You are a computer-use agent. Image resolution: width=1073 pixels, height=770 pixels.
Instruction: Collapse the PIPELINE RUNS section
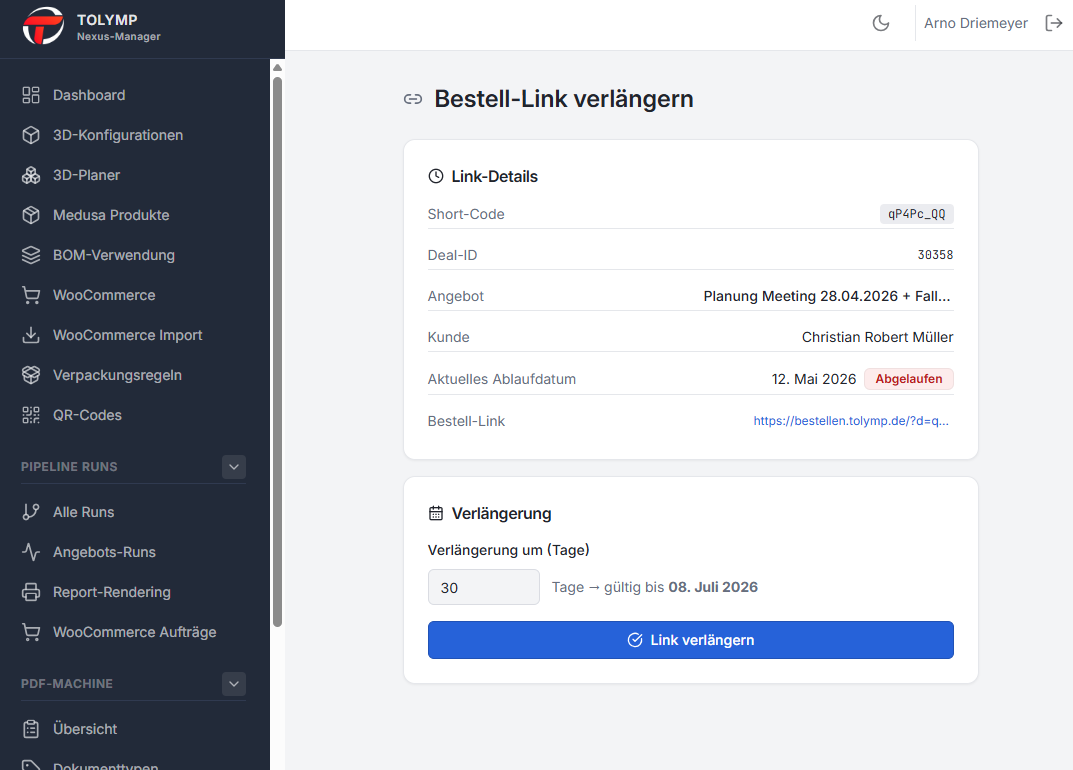[x=234, y=467]
